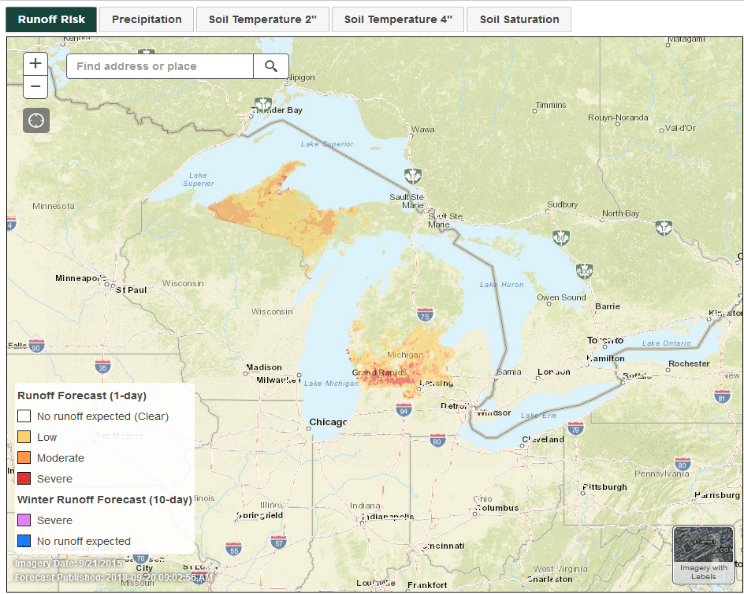Click the Low runoff legend swatch
744x594 pixels.
click(x=24, y=437)
